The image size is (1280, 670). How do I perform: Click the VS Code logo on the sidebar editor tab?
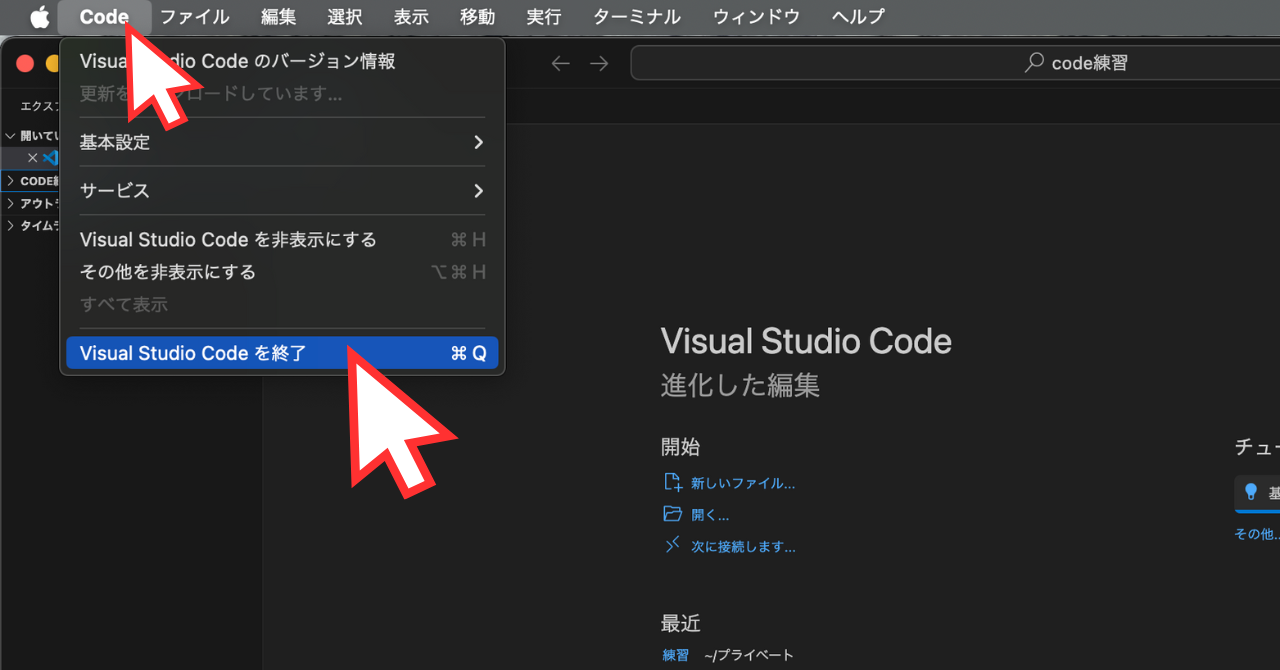tap(51, 158)
